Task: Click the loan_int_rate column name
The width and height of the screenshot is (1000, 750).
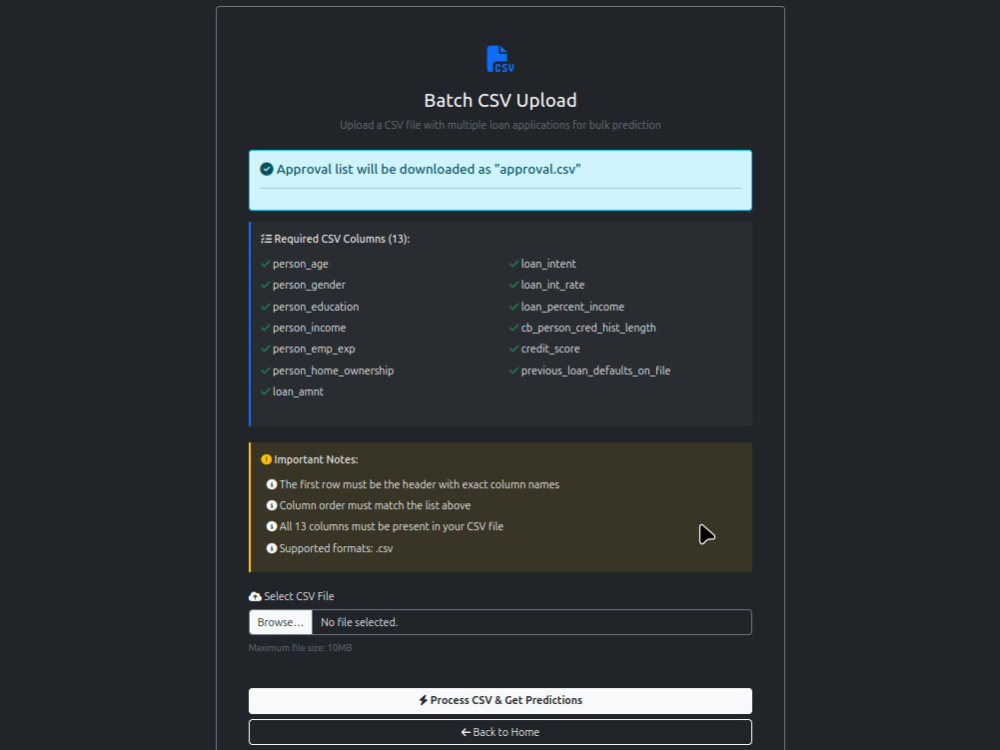Action: [x=552, y=285]
